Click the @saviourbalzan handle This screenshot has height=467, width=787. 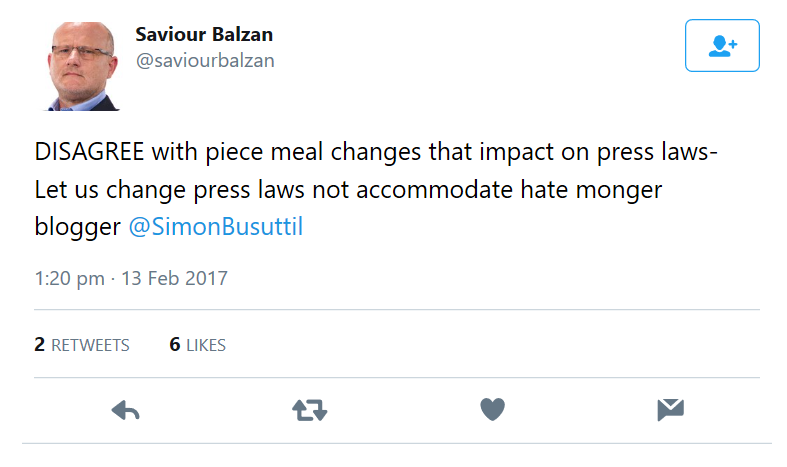click(205, 61)
